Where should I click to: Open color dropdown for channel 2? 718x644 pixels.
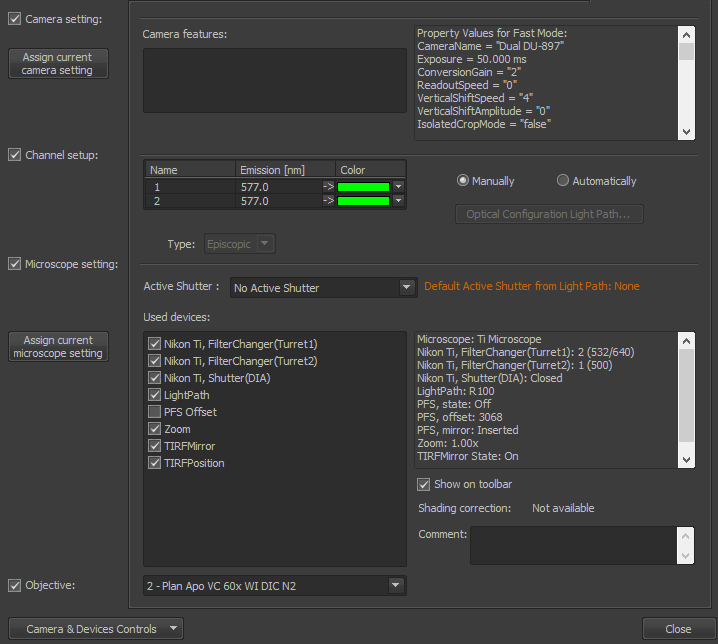[398, 200]
